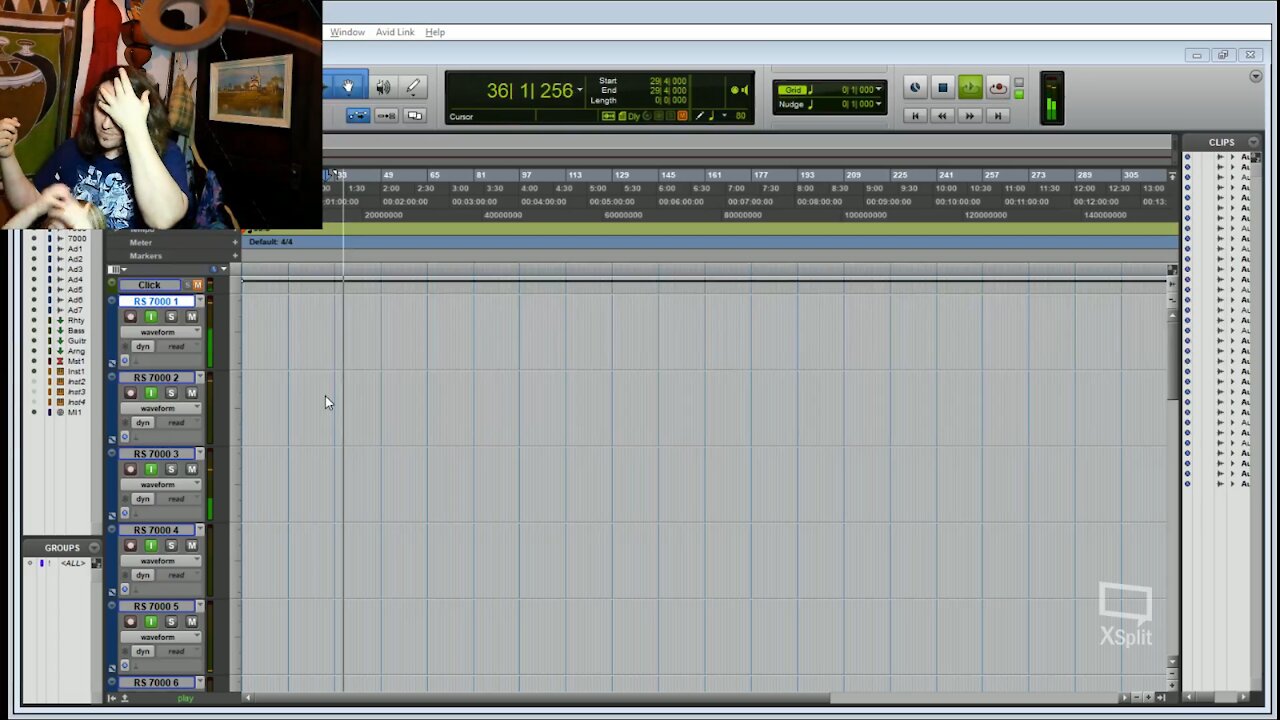Click the green Grid mode indicator
The height and width of the screenshot is (720, 1280).
tap(793, 90)
